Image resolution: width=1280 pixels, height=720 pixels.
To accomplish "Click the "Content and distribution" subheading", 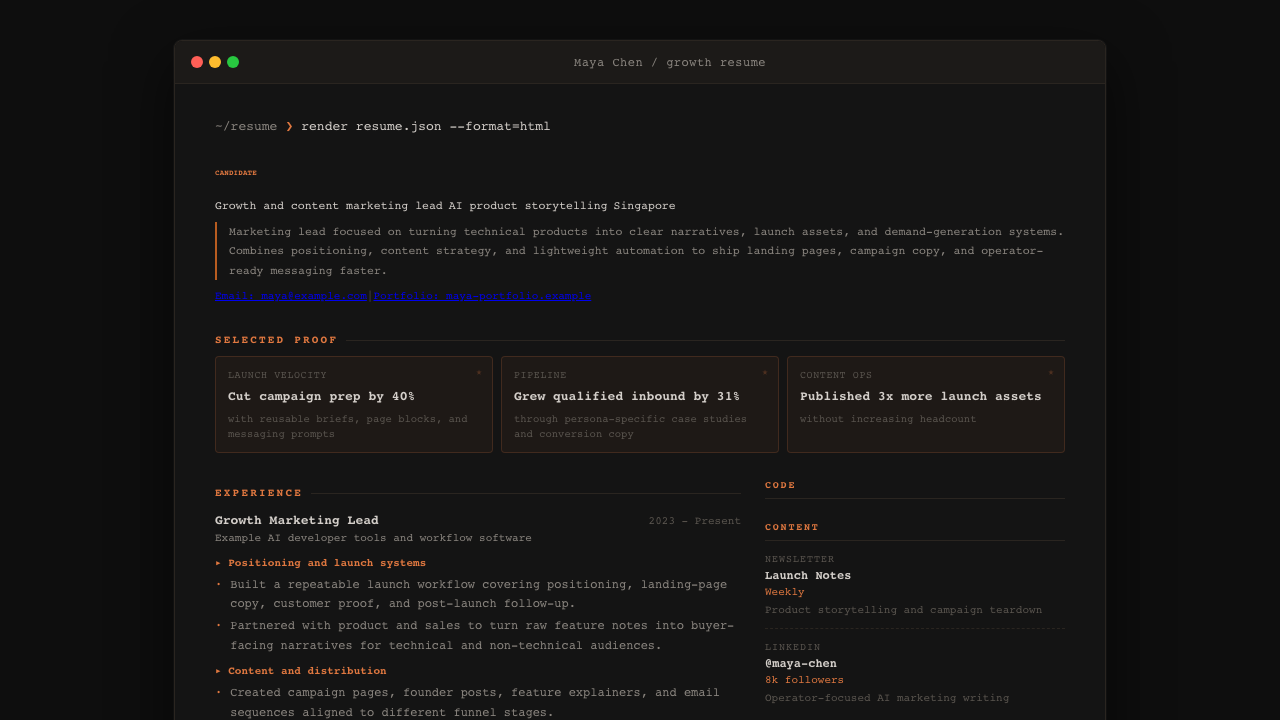I will point(307,671).
